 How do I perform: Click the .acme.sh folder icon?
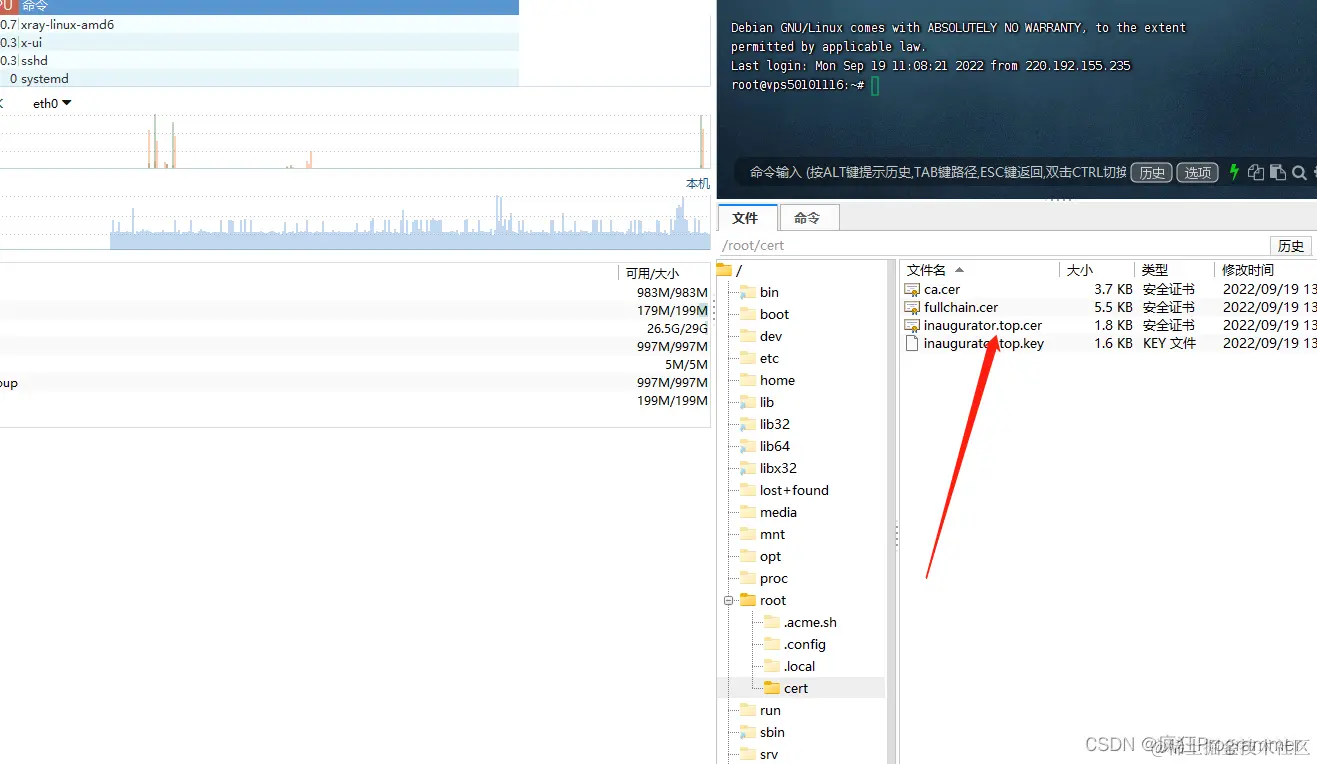tap(771, 622)
